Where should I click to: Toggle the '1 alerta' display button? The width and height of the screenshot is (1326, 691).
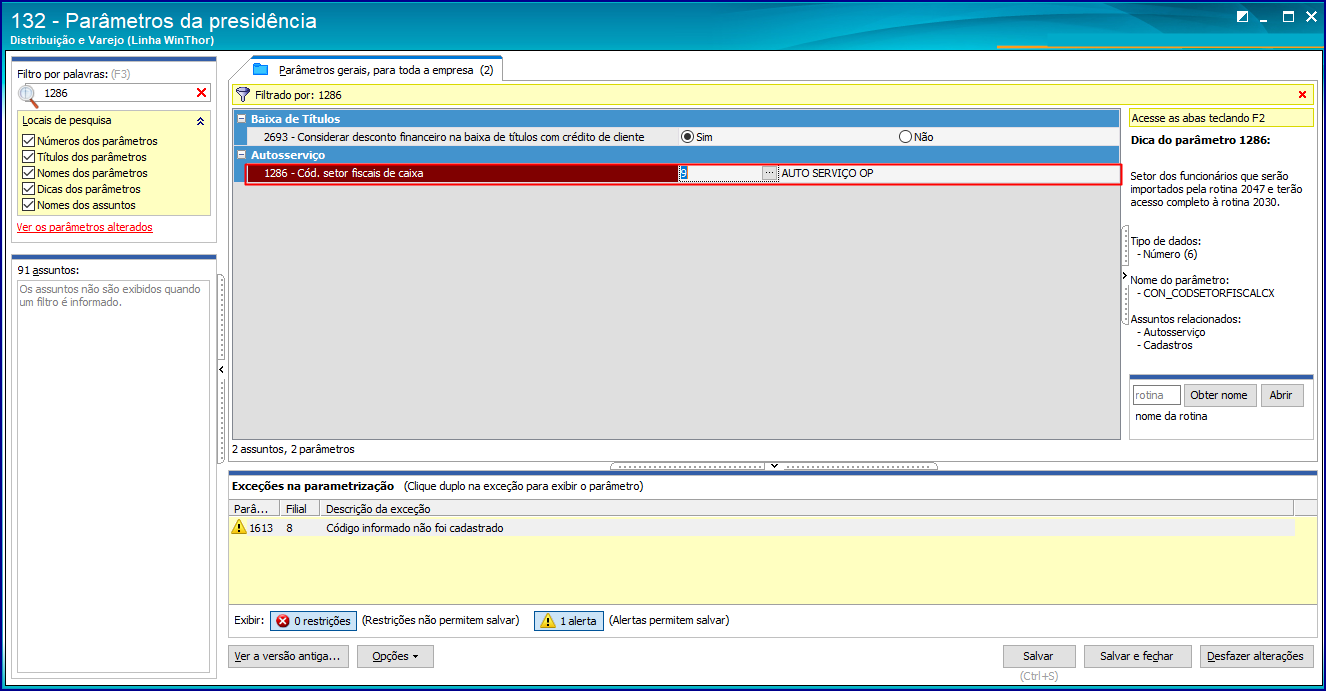pos(568,621)
